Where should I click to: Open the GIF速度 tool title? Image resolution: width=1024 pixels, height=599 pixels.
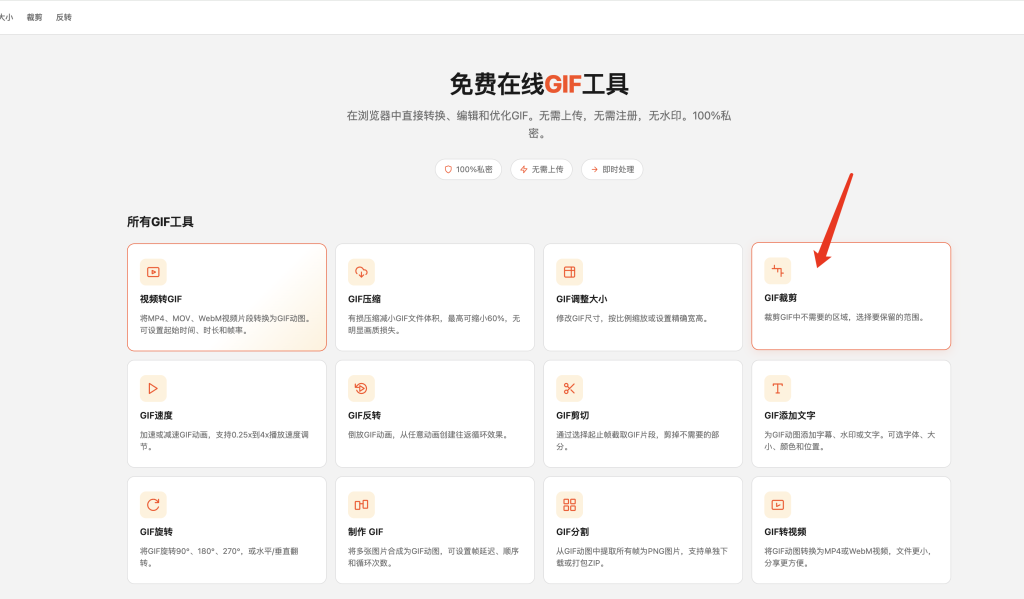(x=156, y=415)
